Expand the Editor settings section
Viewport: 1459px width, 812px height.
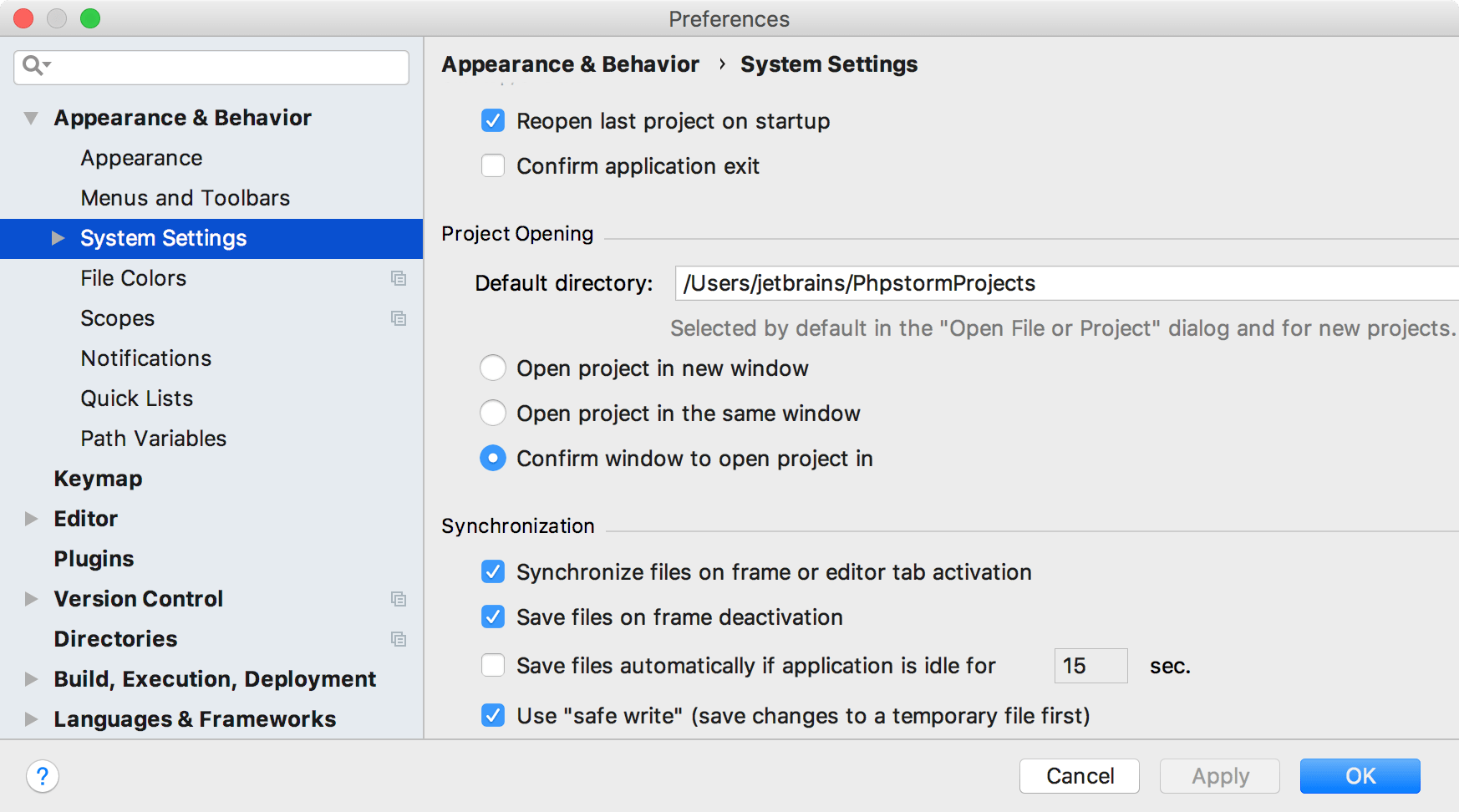click(30, 518)
